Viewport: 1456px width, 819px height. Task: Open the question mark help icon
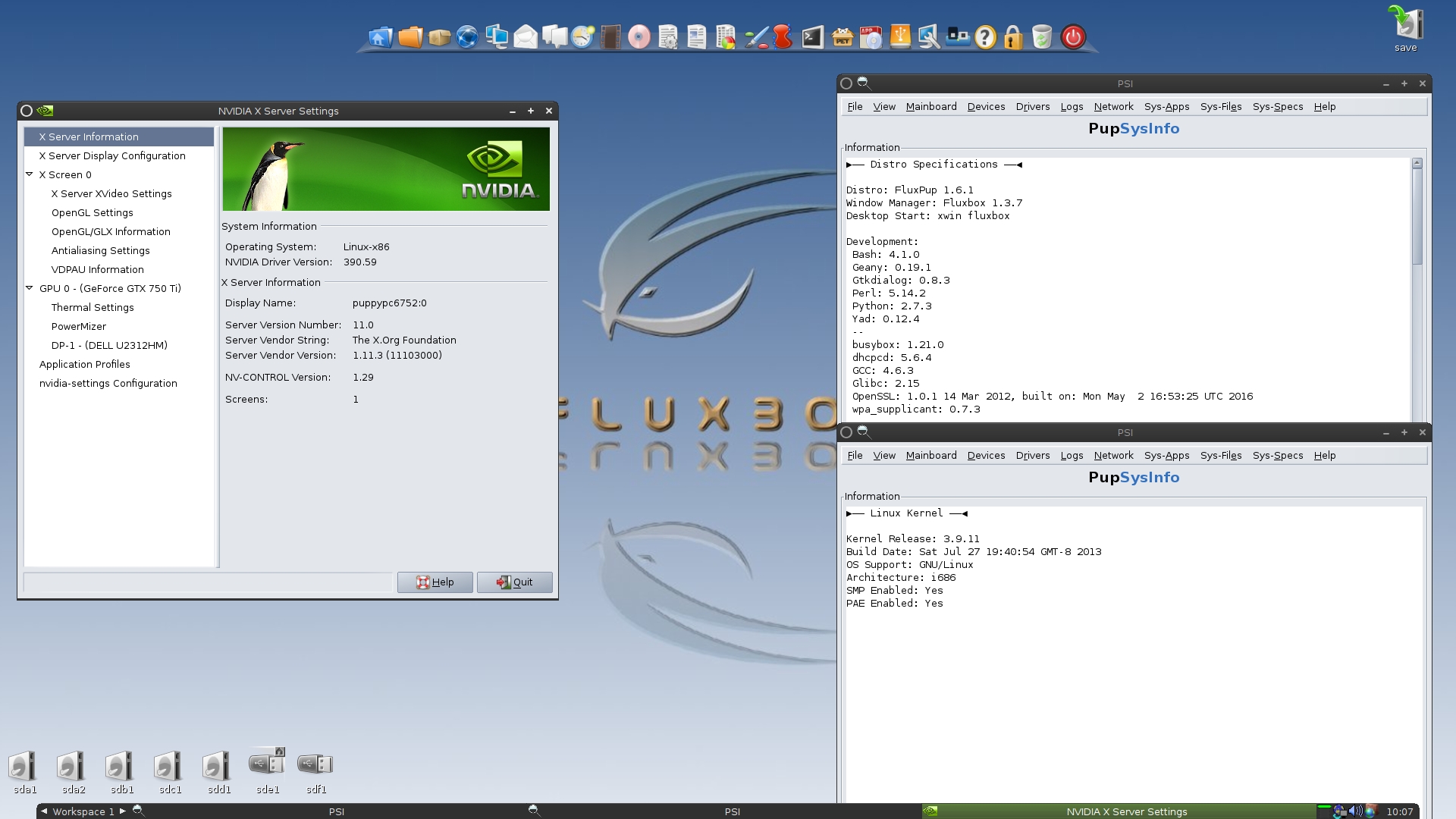985,36
